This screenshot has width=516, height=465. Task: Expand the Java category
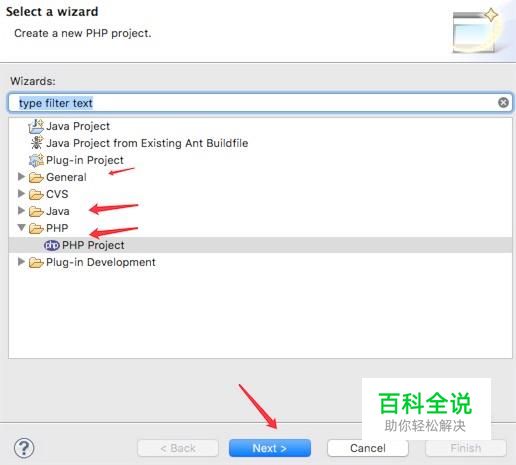(21, 210)
